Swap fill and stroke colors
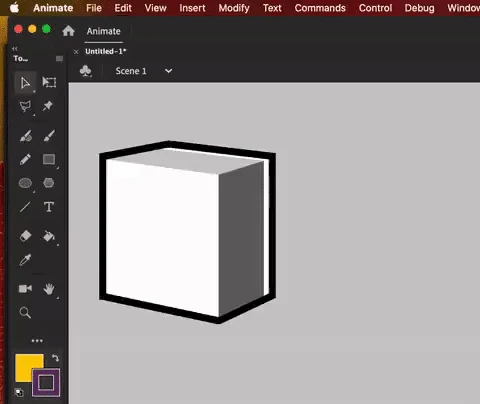Image resolution: width=480 pixels, height=404 pixels. click(55, 358)
